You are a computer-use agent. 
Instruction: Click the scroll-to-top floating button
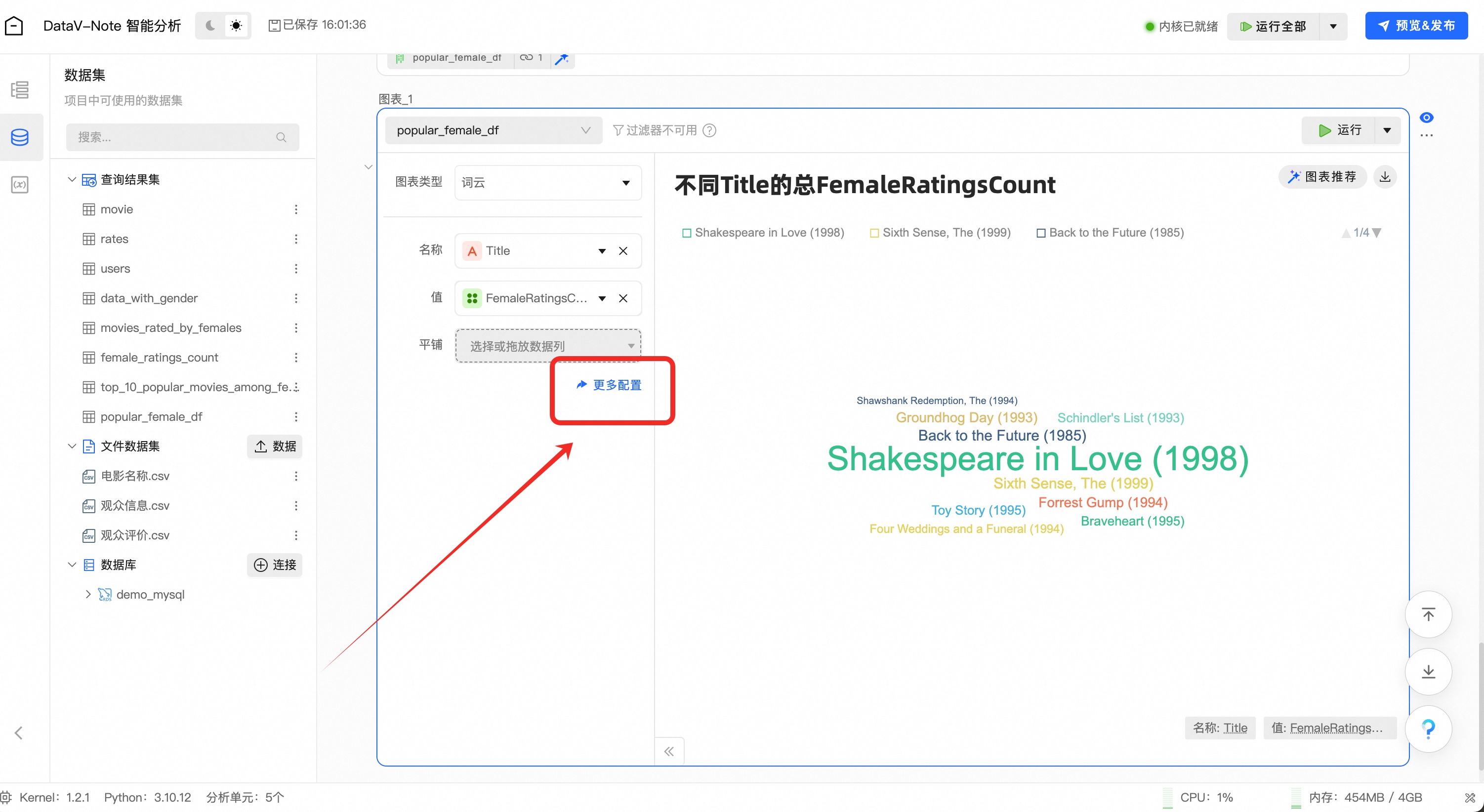[1428, 614]
